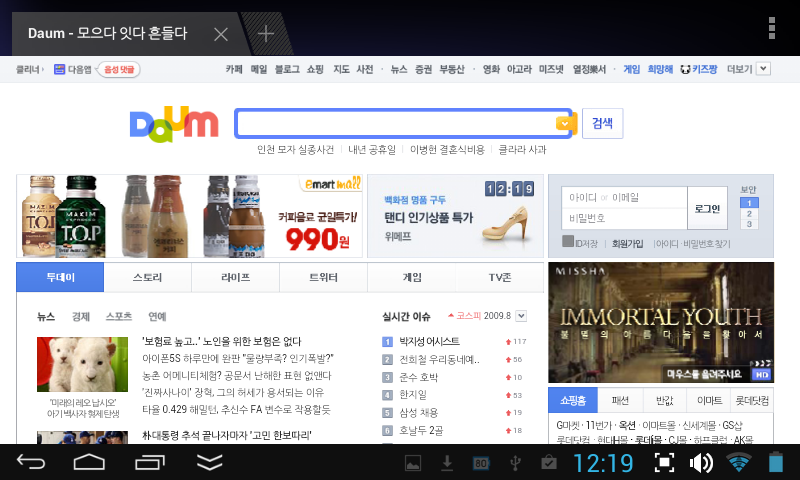800x480 pixels.
Task: Switch to the 스토리 tab
Action: coord(148,277)
